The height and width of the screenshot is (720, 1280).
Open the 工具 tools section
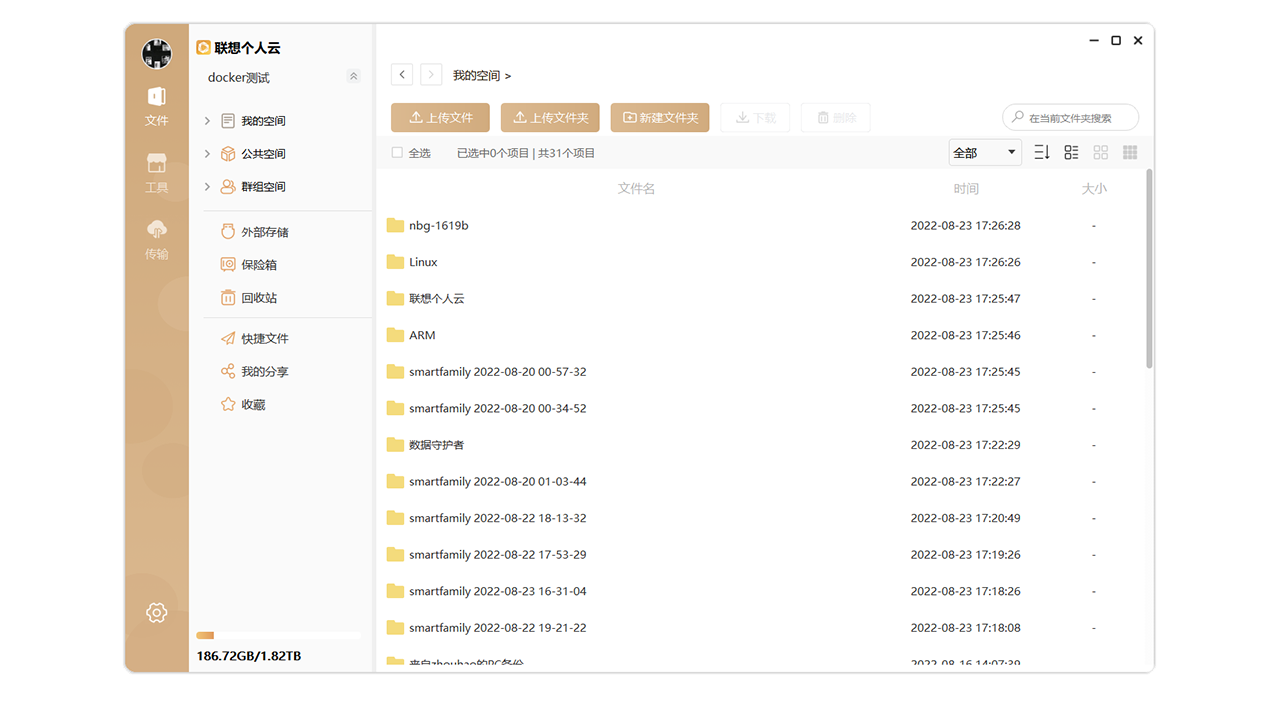(156, 173)
